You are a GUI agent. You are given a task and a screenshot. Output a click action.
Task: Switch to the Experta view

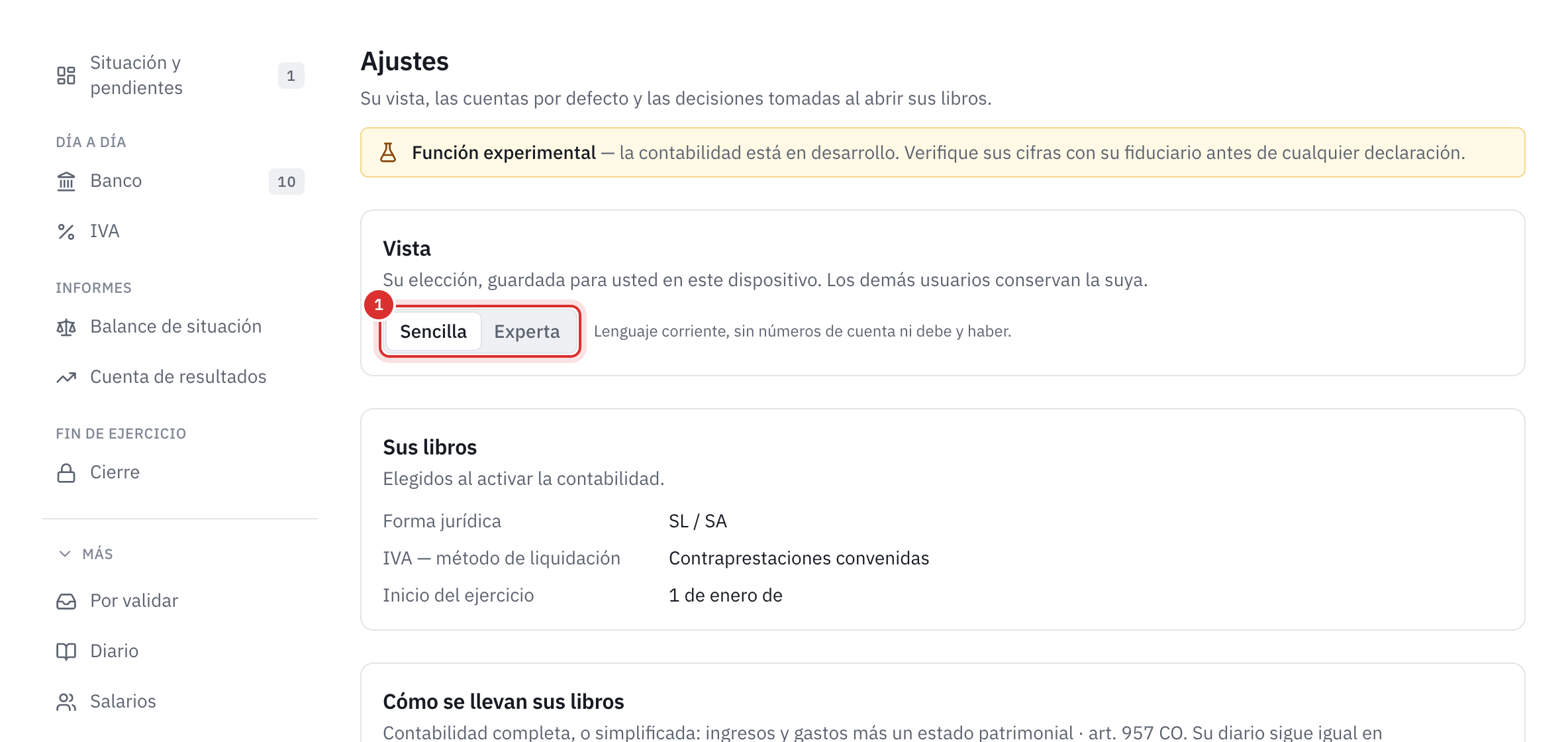coord(527,331)
